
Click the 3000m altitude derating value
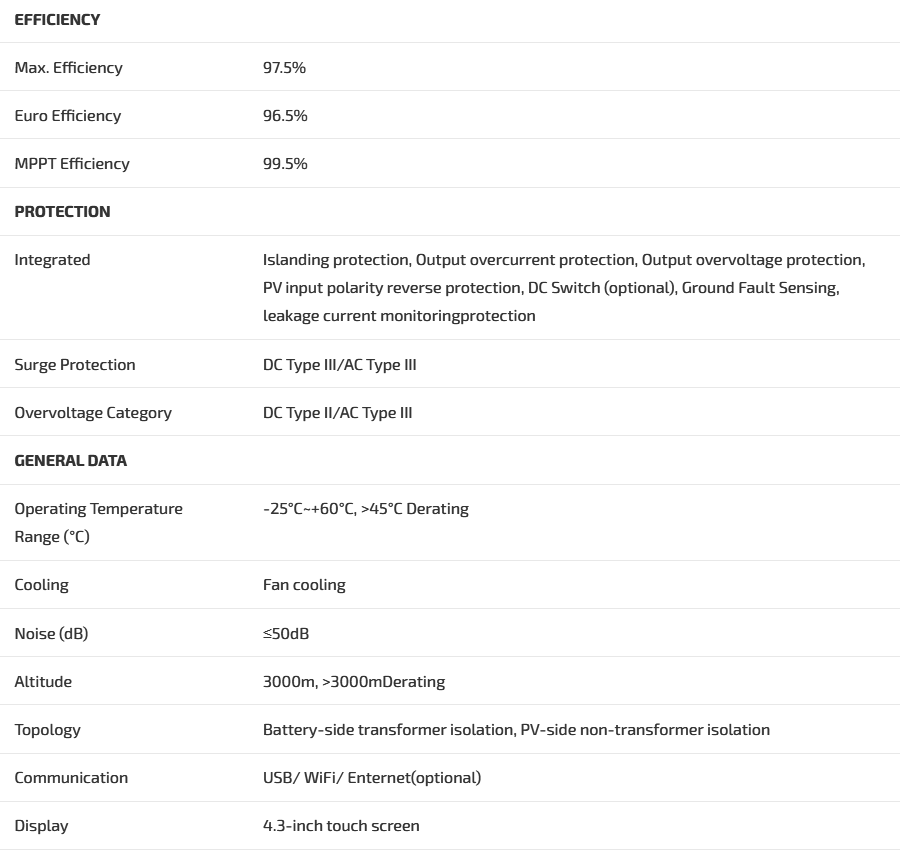tap(353, 682)
